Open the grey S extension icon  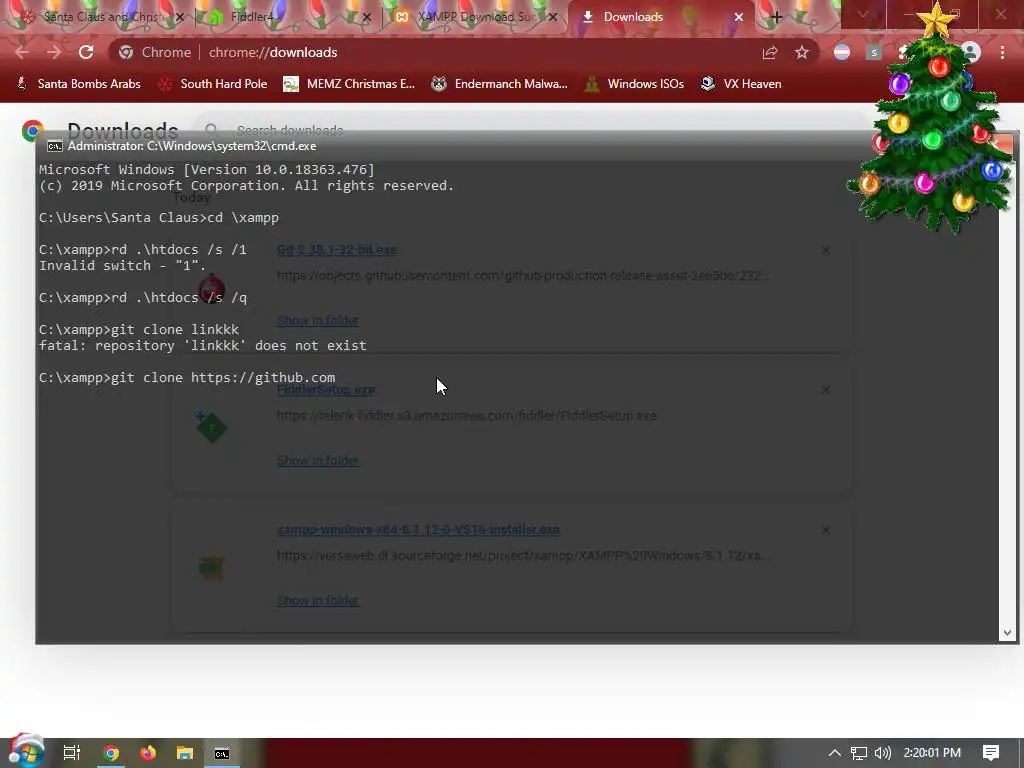(x=874, y=52)
